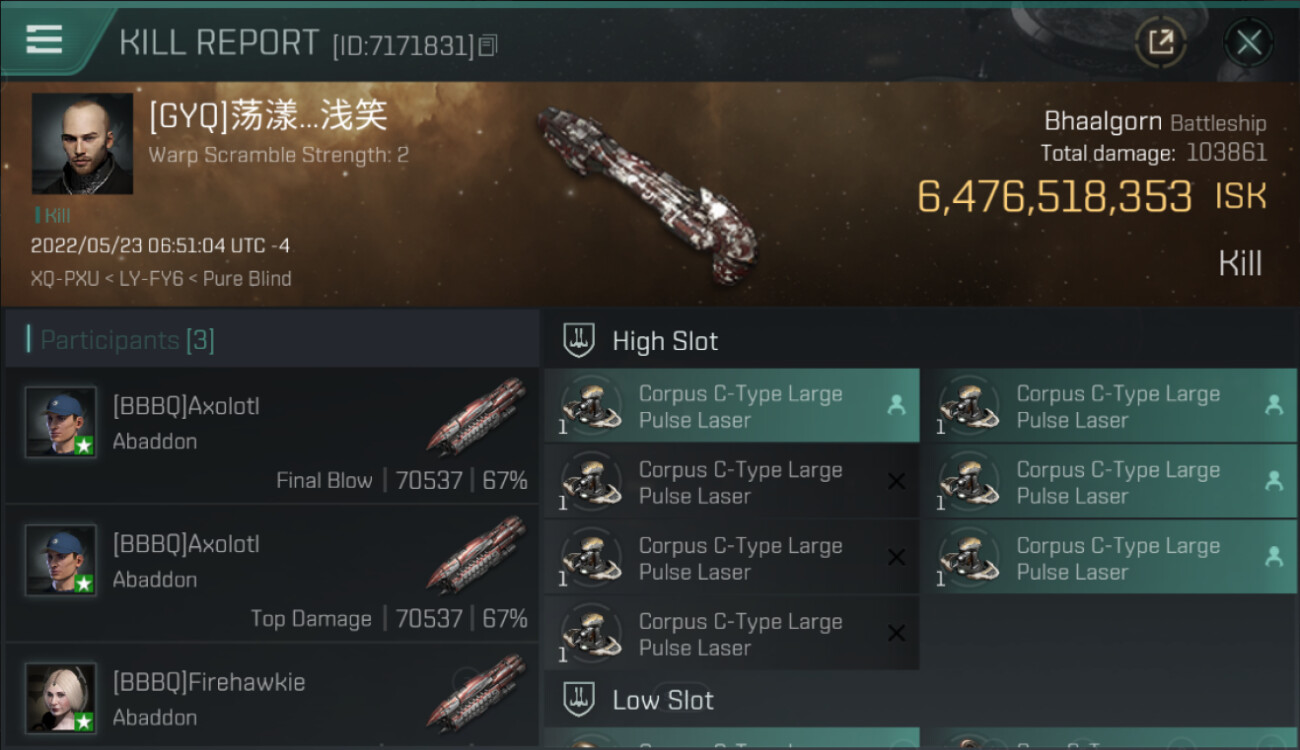Click the High Slot shield icon

[580, 341]
